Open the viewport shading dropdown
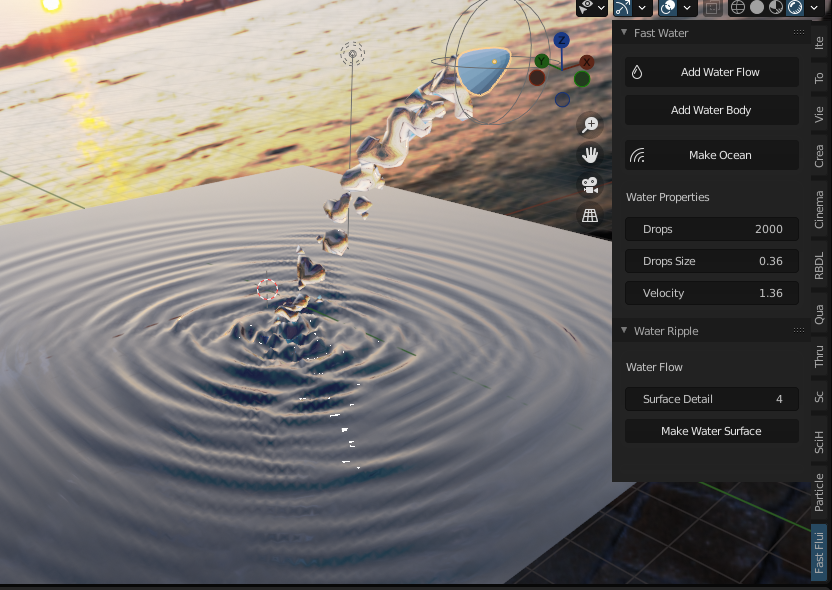This screenshot has height=590, width=832. [814, 7]
